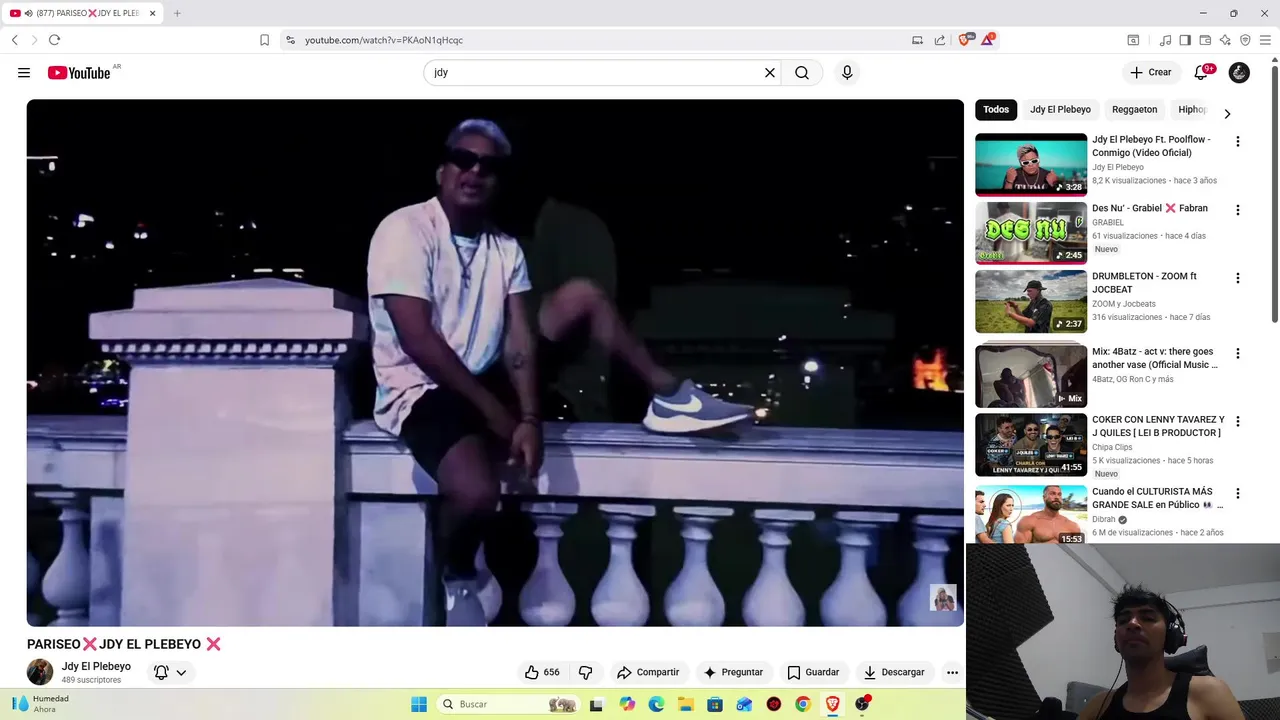Open Microsoft Edge from the taskbar
The height and width of the screenshot is (720, 1280).
tap(656, 704)
